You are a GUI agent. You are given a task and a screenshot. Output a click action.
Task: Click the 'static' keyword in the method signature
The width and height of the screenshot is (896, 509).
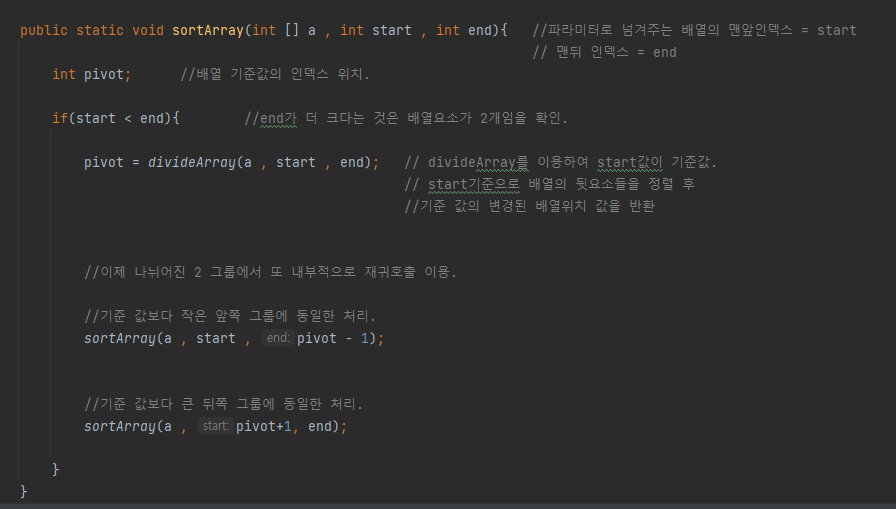click(x=100, y=30)
